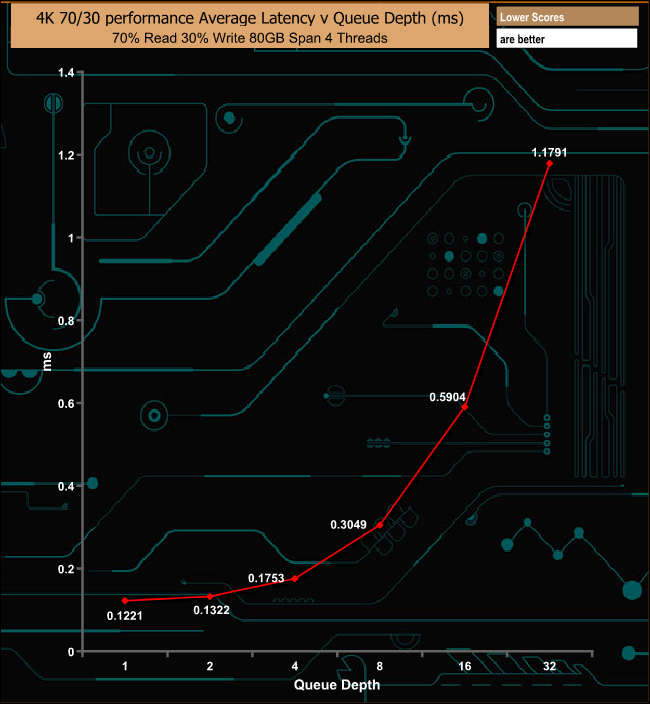The image size is (650, 704).
Task: Click the 'ms' y-axis title
Action: click(x=46, y=362)
